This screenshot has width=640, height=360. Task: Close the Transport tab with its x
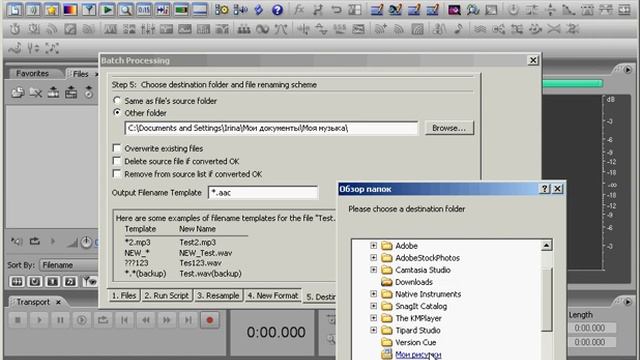pyautogui.click(x=58, y=302)
